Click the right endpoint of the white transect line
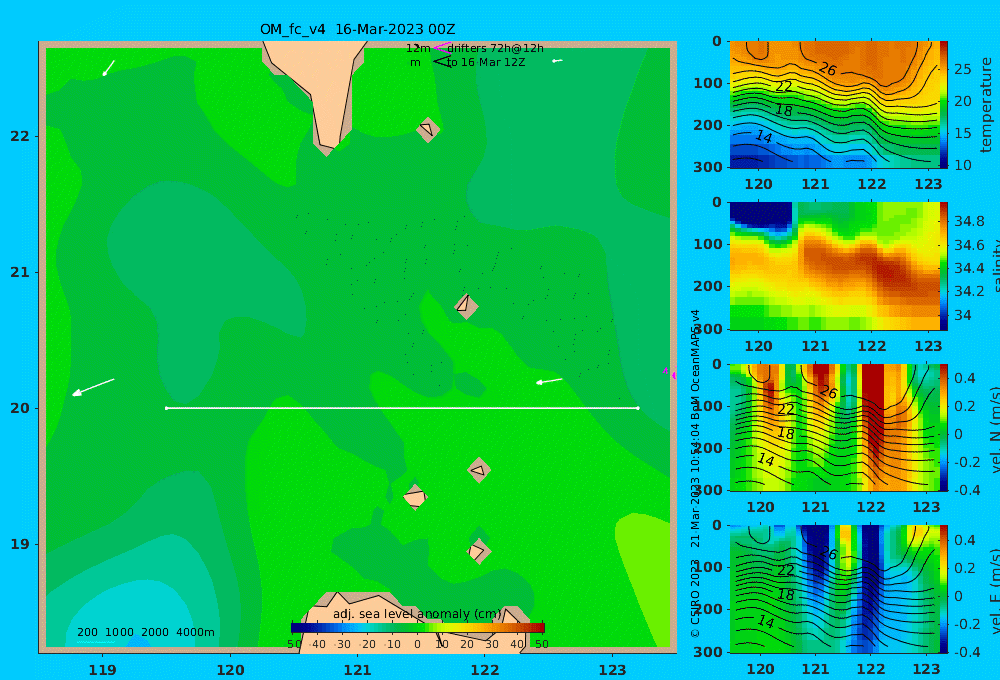Screen dimensions: 1000x680 [638, 408]
